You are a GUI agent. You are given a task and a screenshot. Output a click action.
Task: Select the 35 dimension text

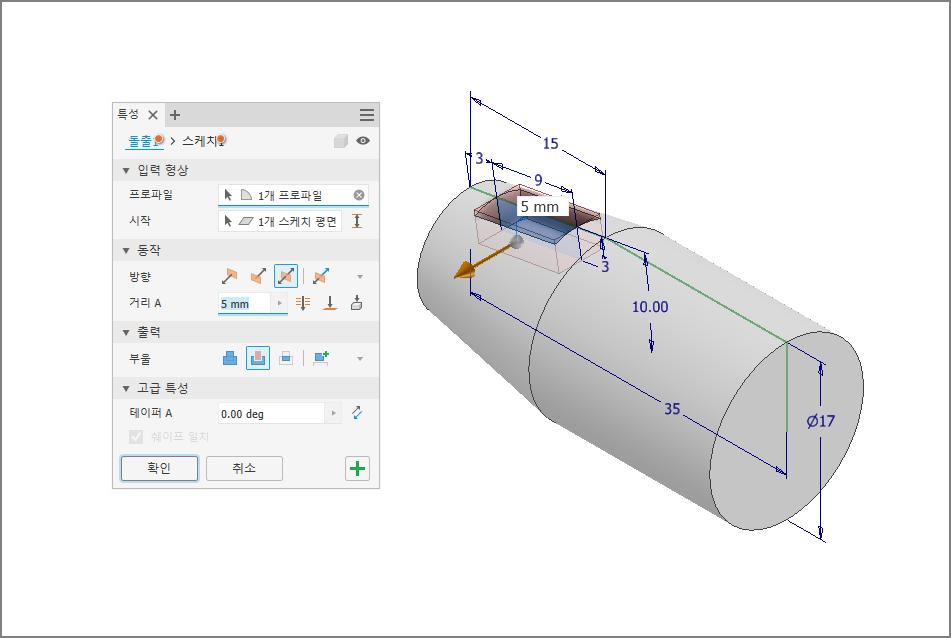672,409
